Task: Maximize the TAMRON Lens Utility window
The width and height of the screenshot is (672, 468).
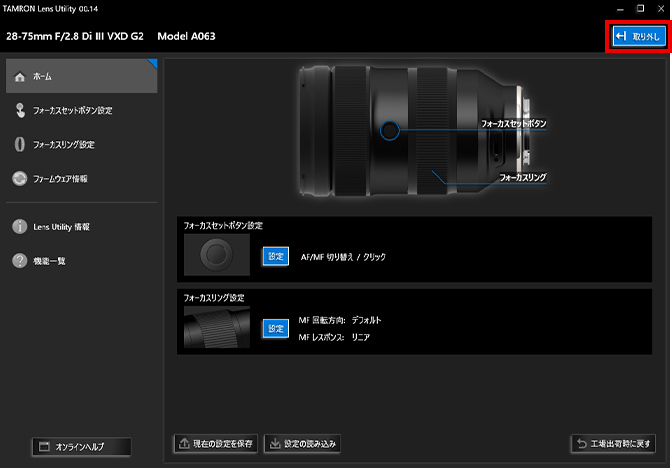Action: 640,9
